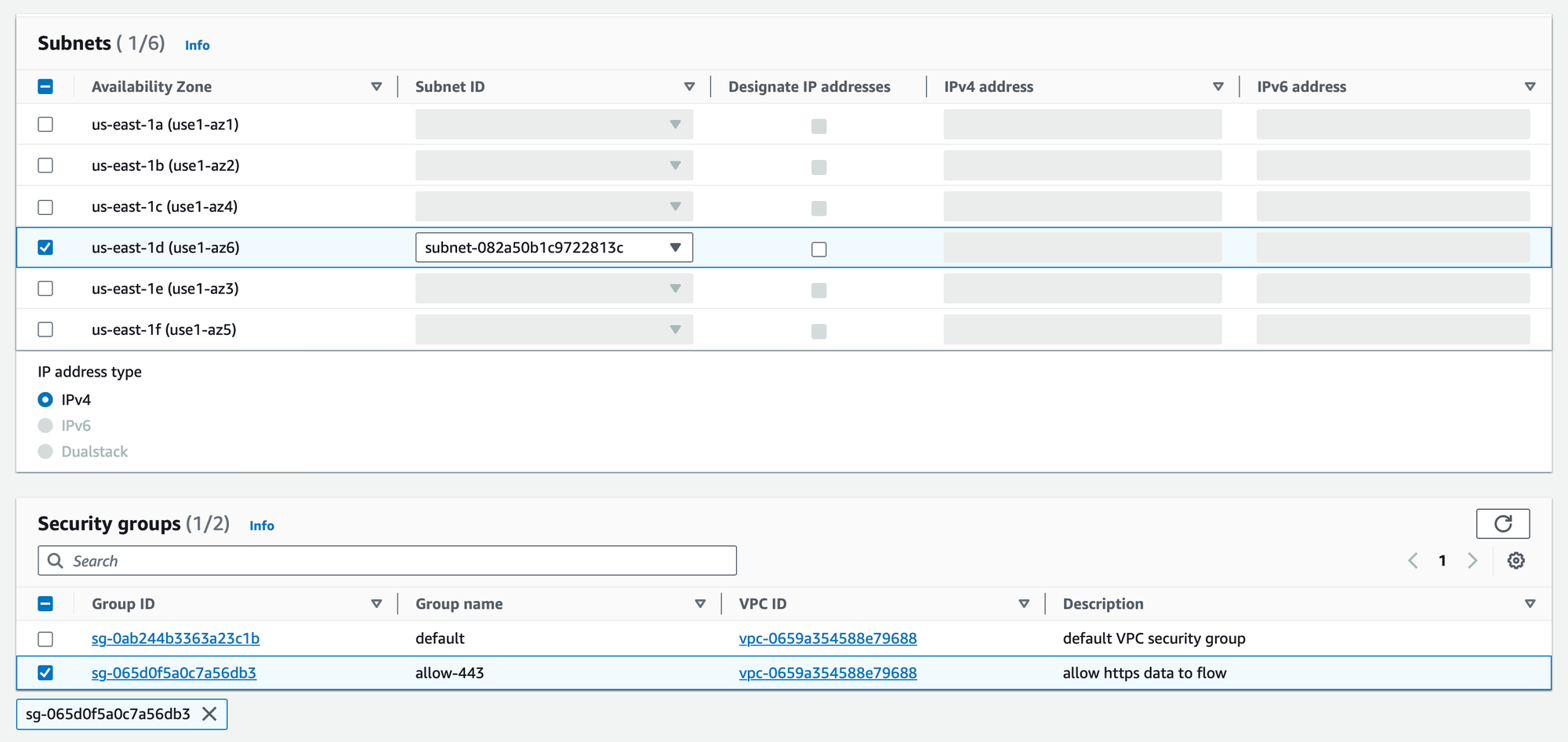Image resolution: width=1568 pixels, height=742 pixels.
Task: Open security group sg-0ab244b3363a23c1b link
Action: tap(176, 638)
